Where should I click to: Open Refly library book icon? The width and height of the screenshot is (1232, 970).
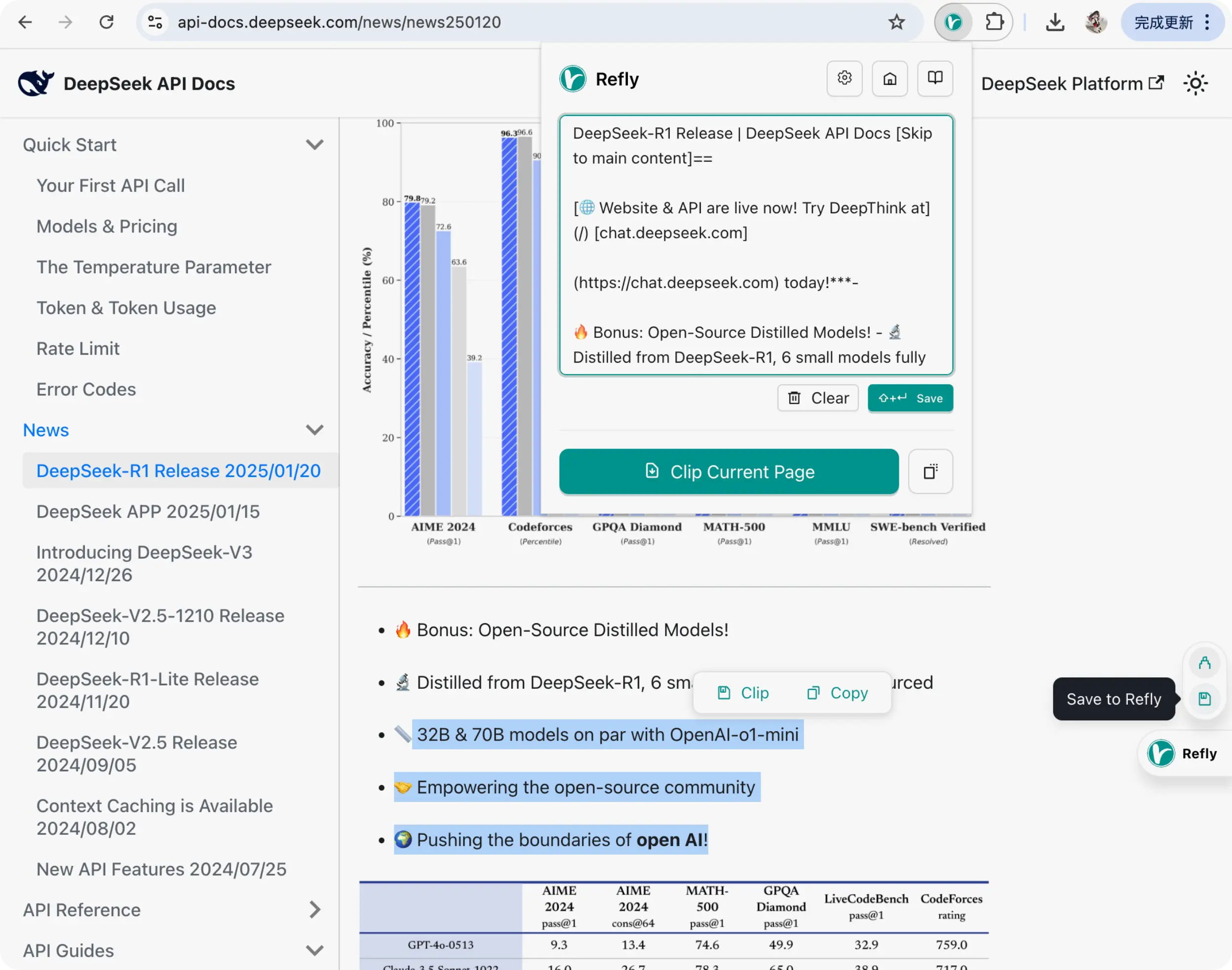(x=935, y=78)
